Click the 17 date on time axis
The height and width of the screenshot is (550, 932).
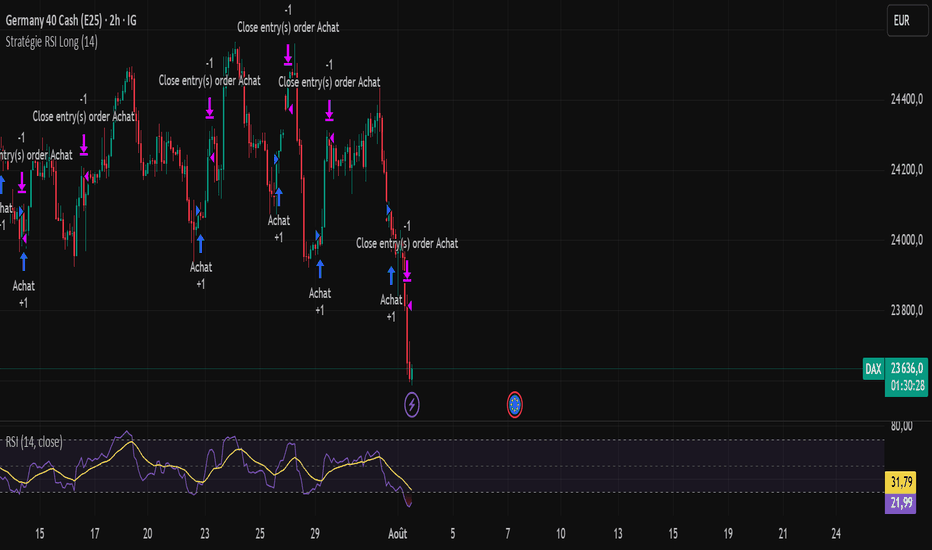point(95,534)
